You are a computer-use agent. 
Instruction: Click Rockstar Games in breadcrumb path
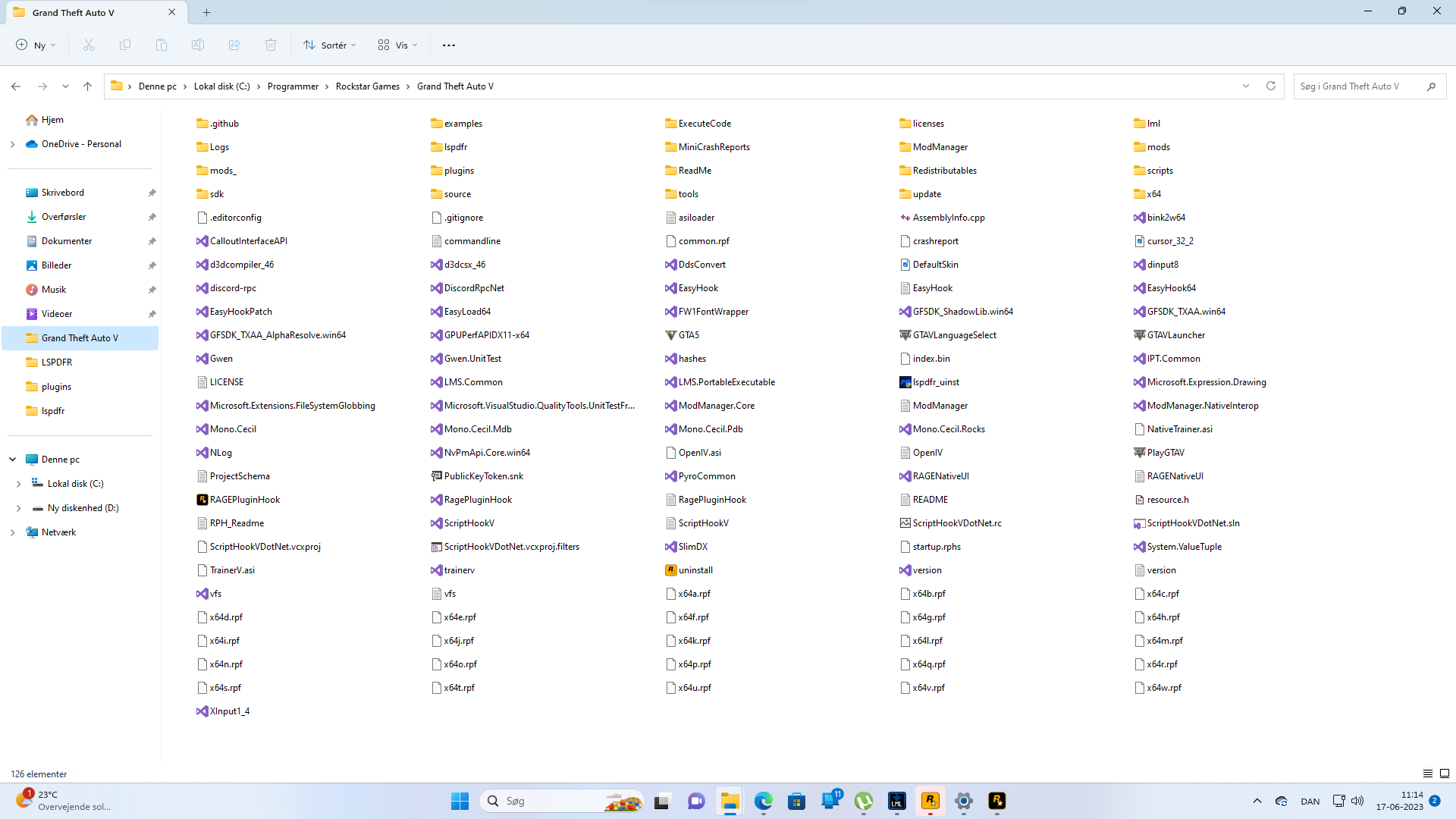click(x=367, y=86)
